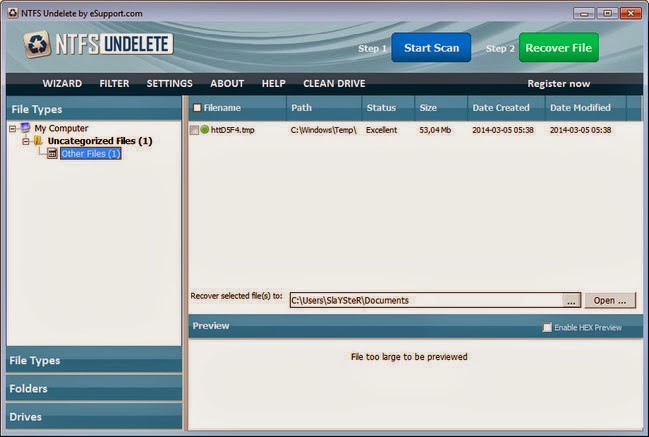649x437 pixels.
Task: Click the created date 2014-03-05 05:38
Action: (503, 130)
